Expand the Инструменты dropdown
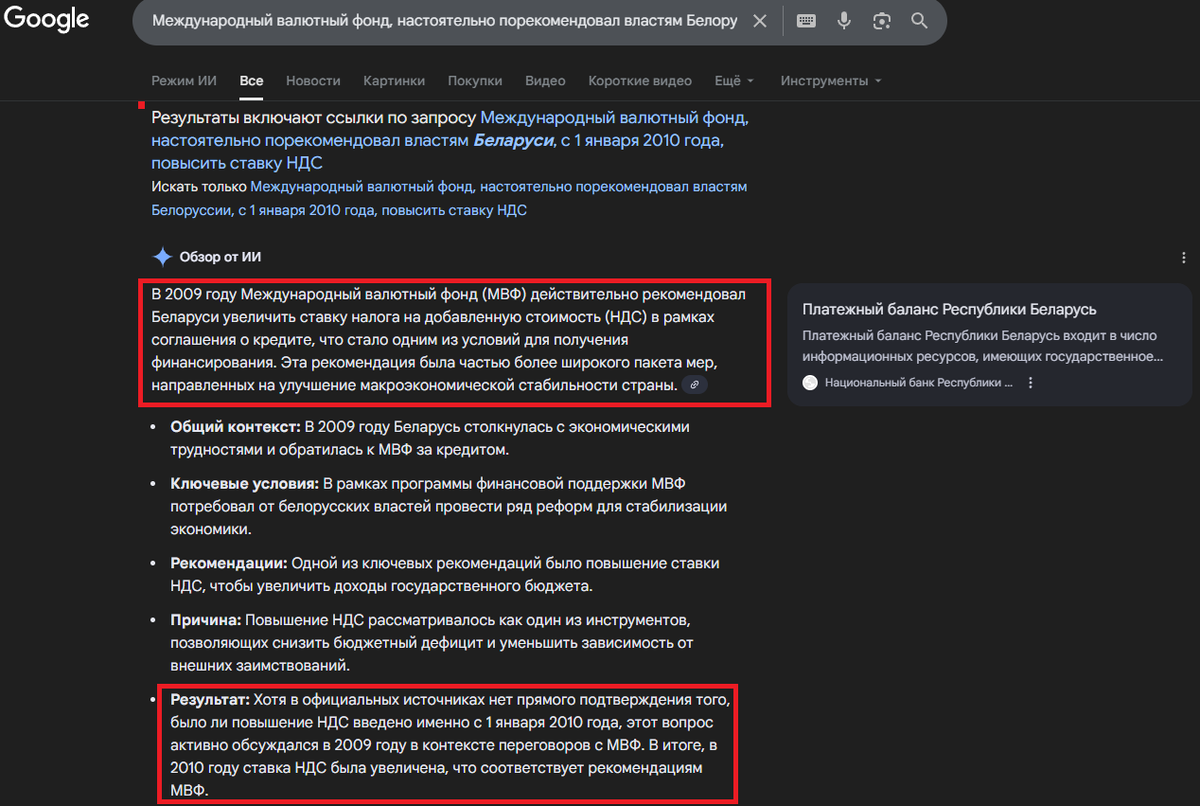 (831, 81)
